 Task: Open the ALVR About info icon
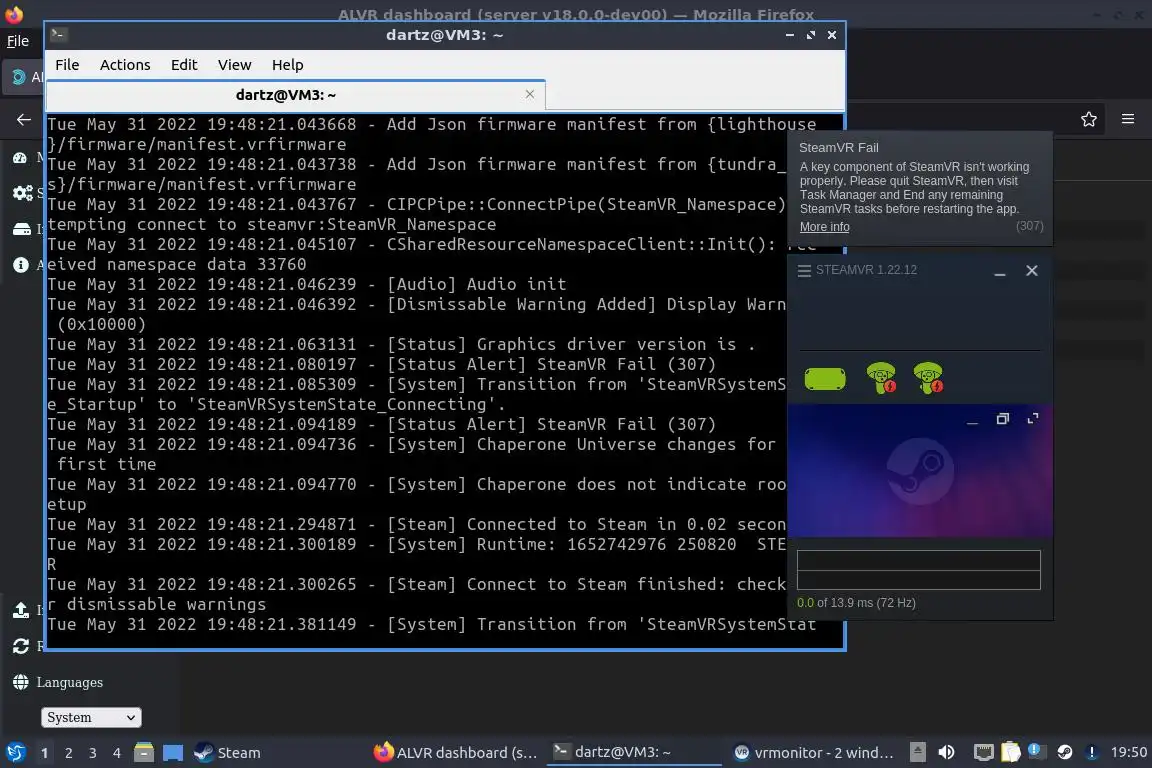(21, 265)
